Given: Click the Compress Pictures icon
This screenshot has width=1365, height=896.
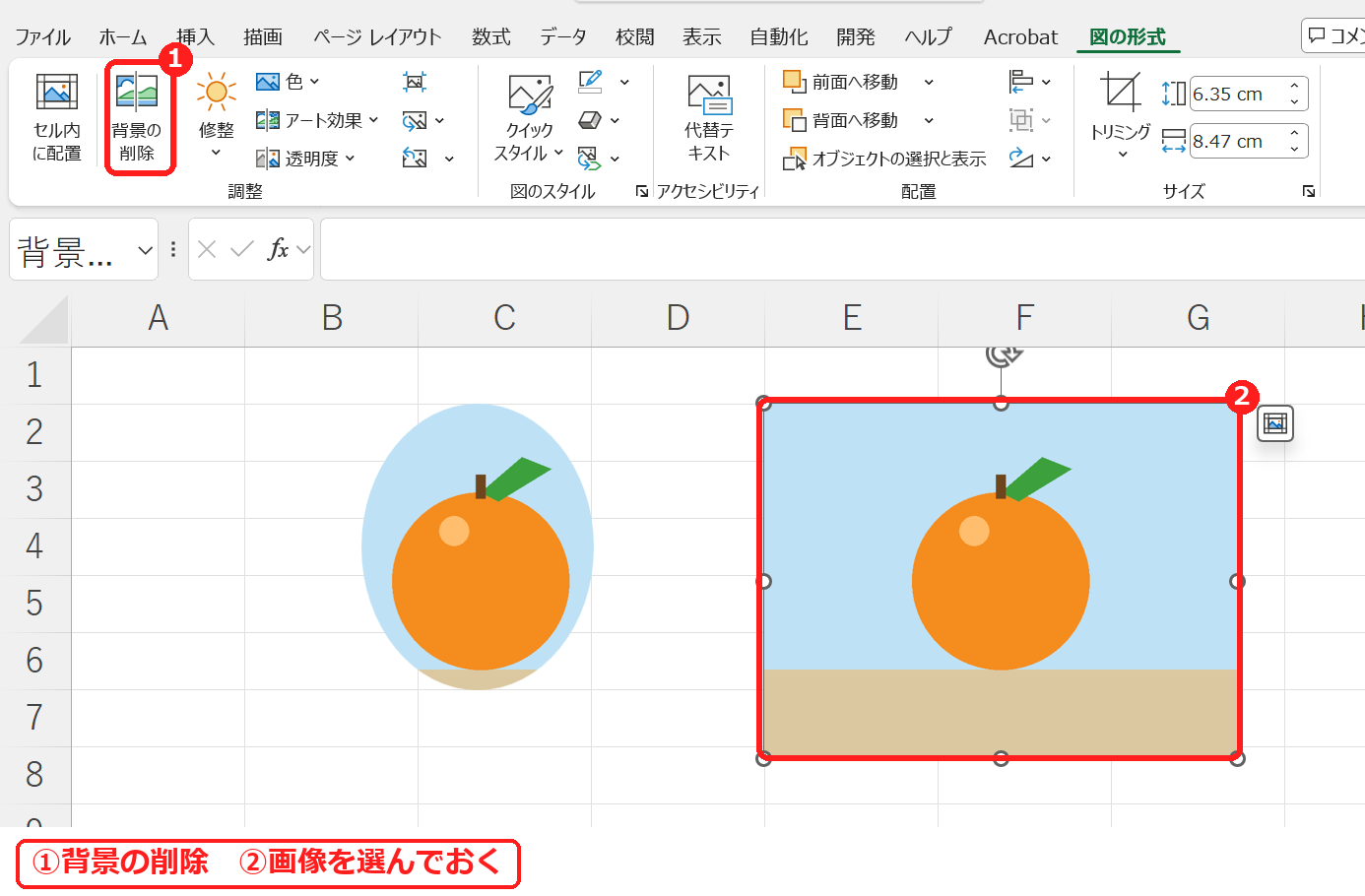Looking at the screenshot, I should [415, 82].
